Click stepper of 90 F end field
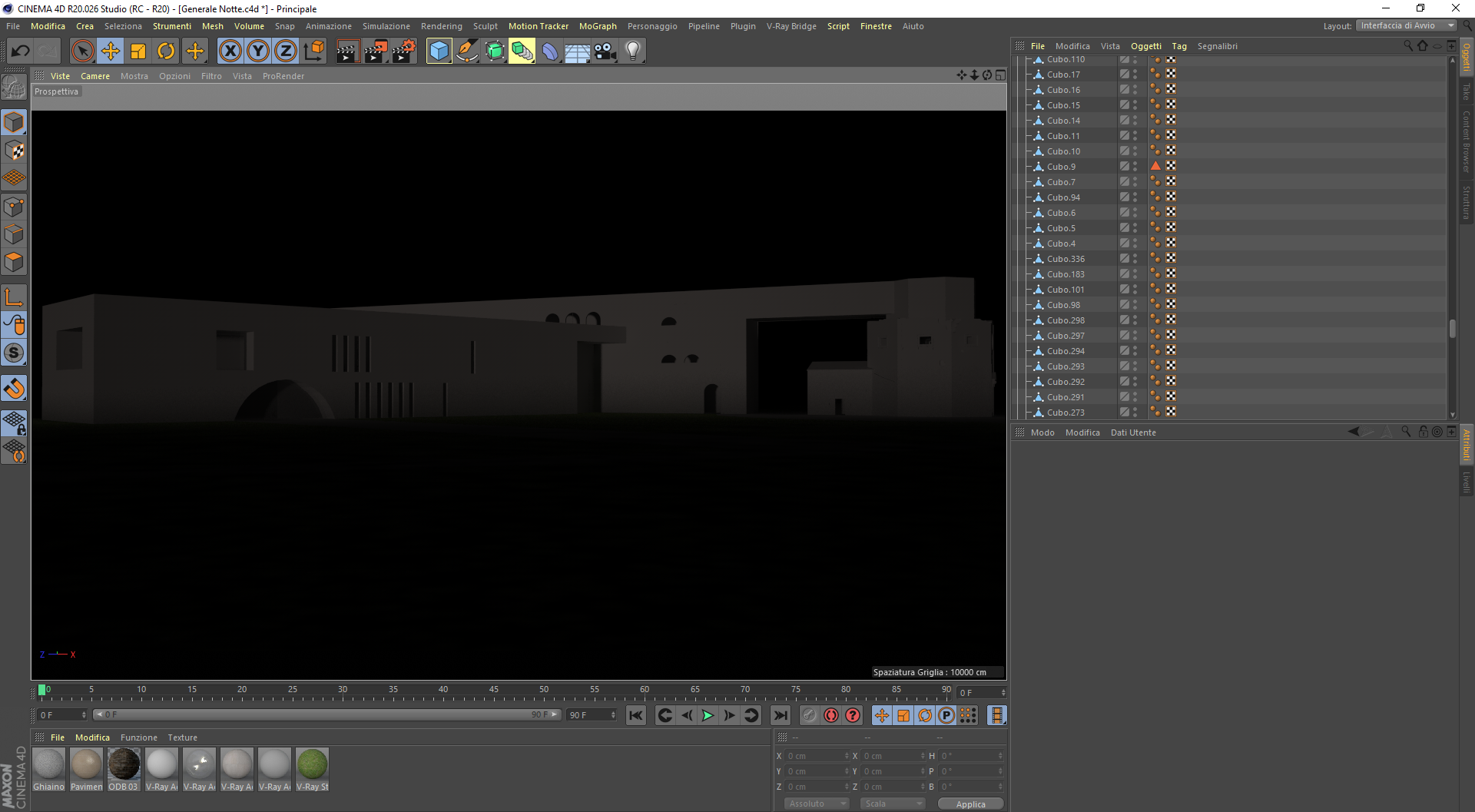Image resolution: width=1475 pixels, height=812 pixels. 613,715
